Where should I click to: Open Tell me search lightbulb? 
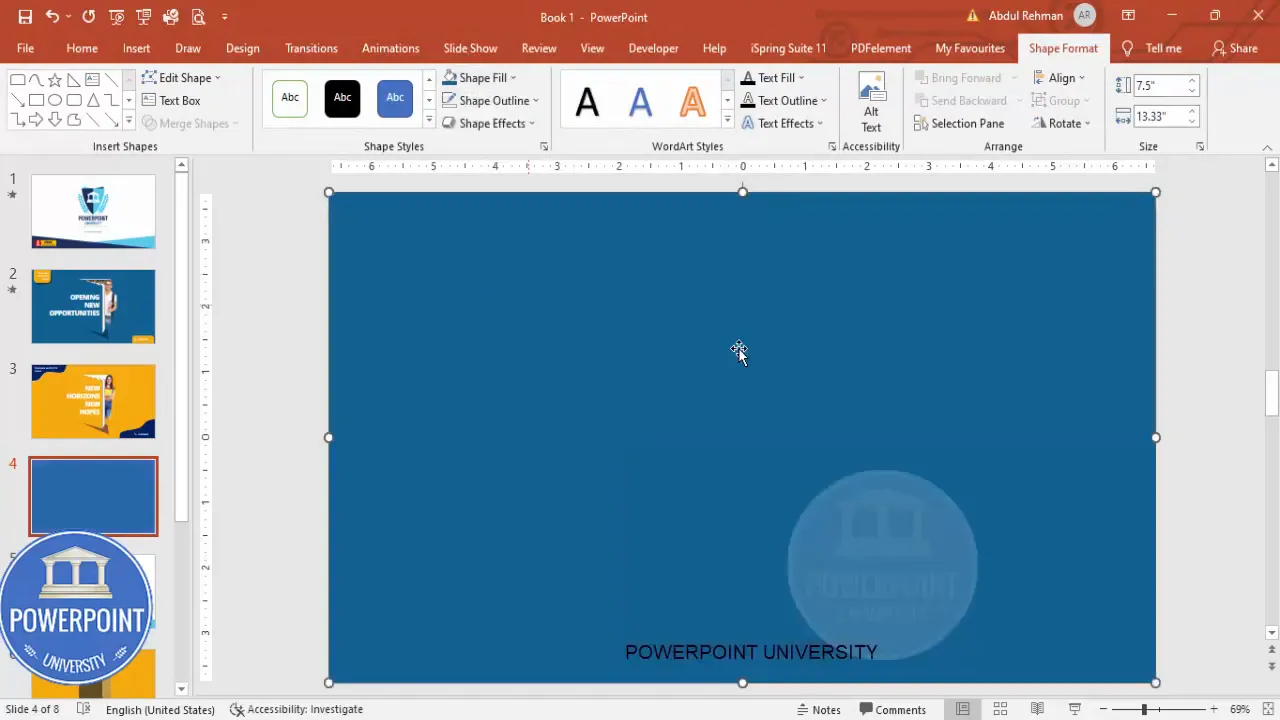(1128, 48)
